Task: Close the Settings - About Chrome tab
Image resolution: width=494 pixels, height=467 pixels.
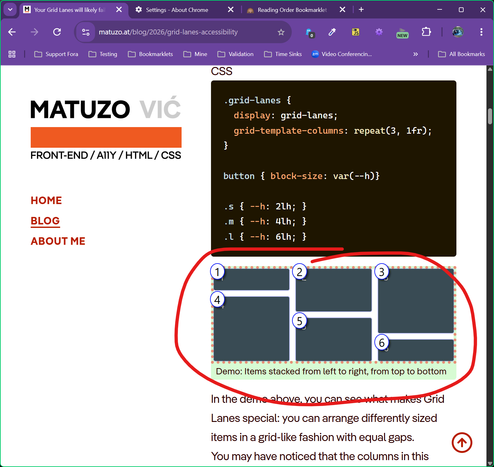Action: click(x=230, y=10)
